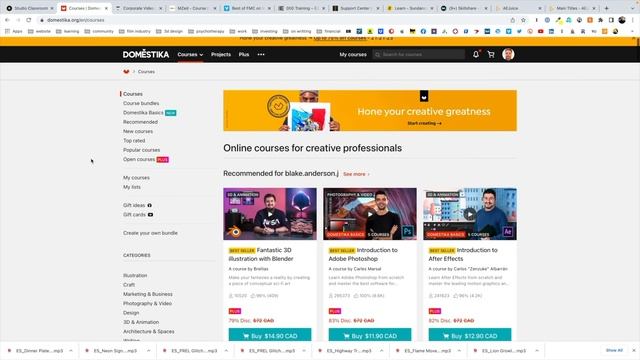Close the downloads bar
Image resolution: width=640 pixels, height=360 pixels.
(634, 350)
